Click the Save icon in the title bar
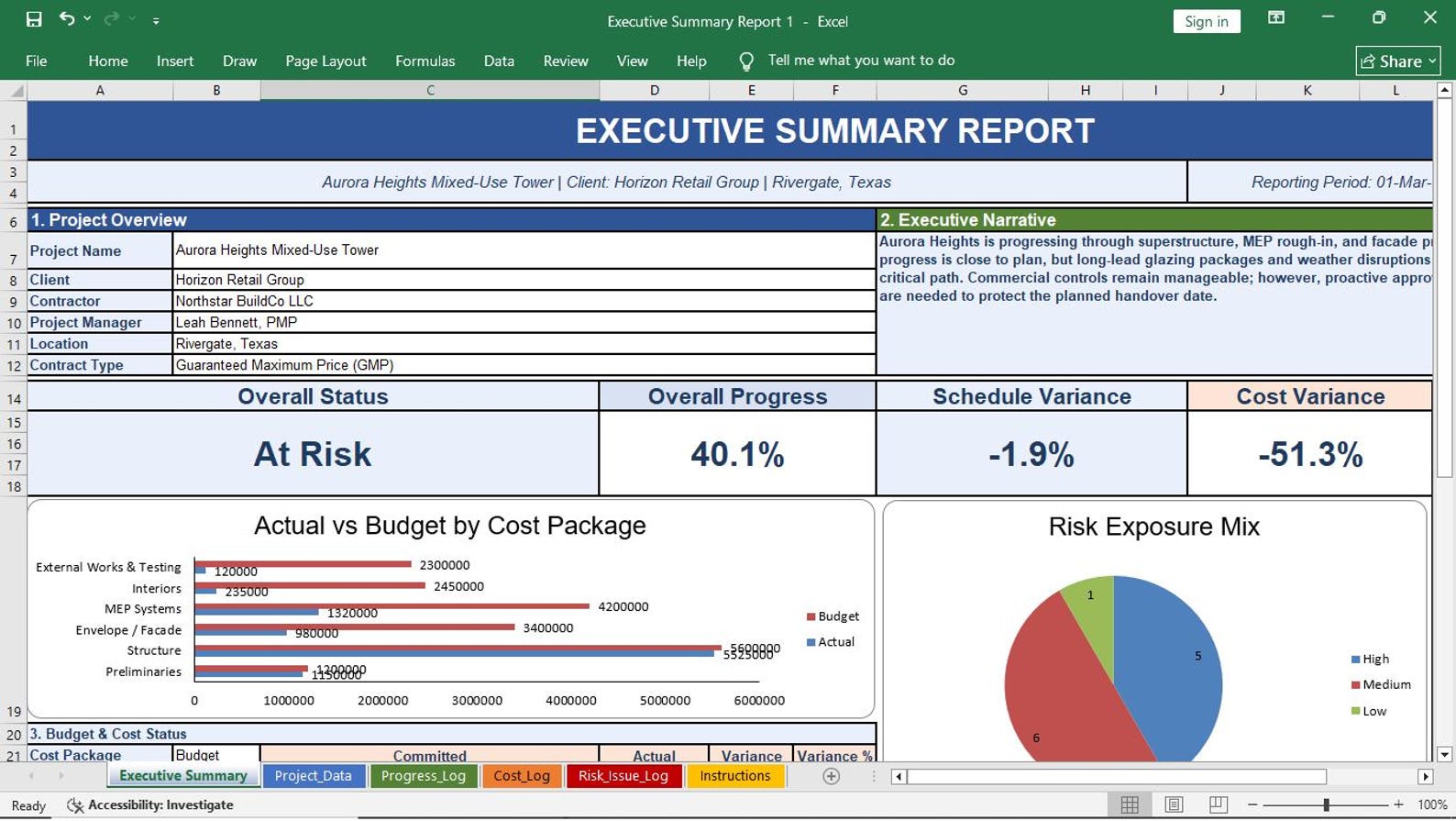 (x=34, y=19)
